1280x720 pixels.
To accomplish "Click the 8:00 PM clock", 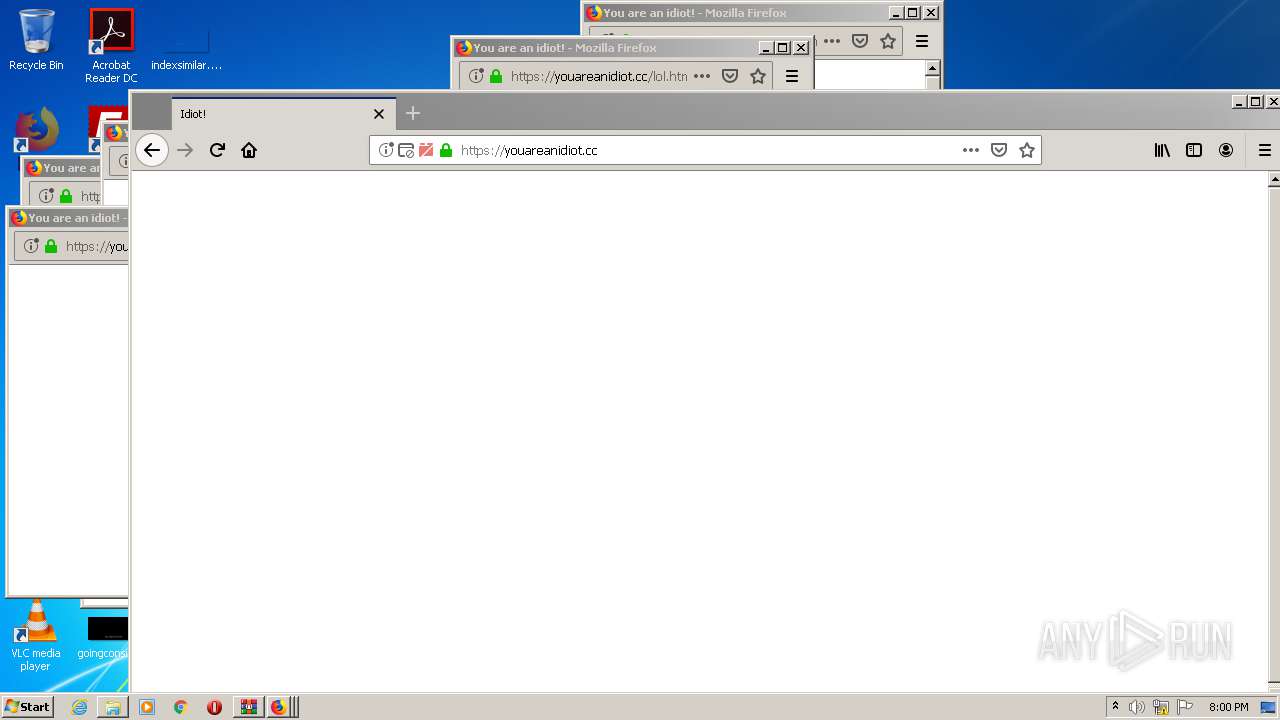I will click(1228, 707).
